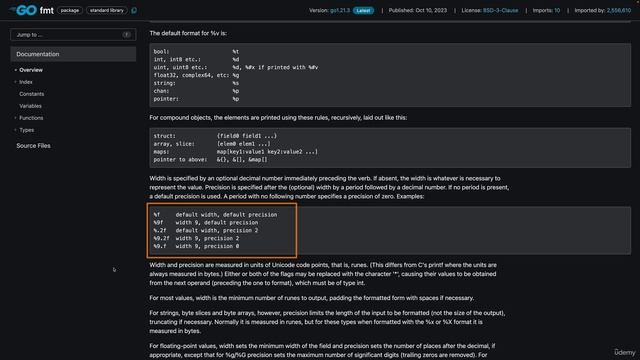Select Variables in the sidebar
640x360 pixels.
tap(30, 106)
